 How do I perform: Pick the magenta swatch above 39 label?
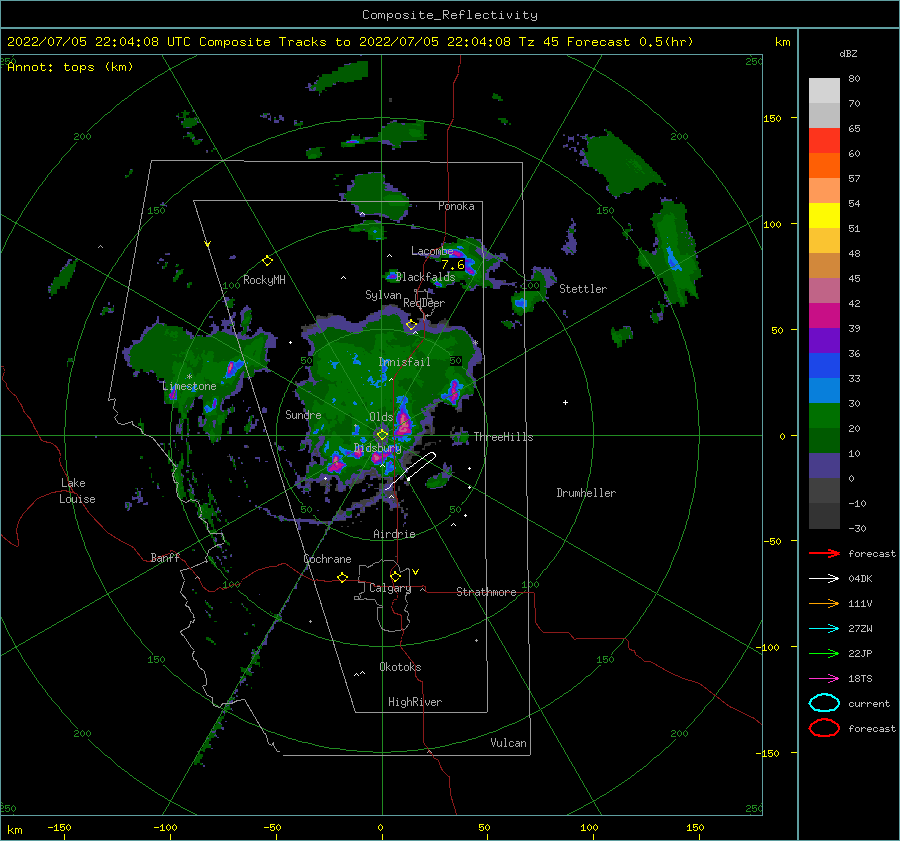(824, 316)
